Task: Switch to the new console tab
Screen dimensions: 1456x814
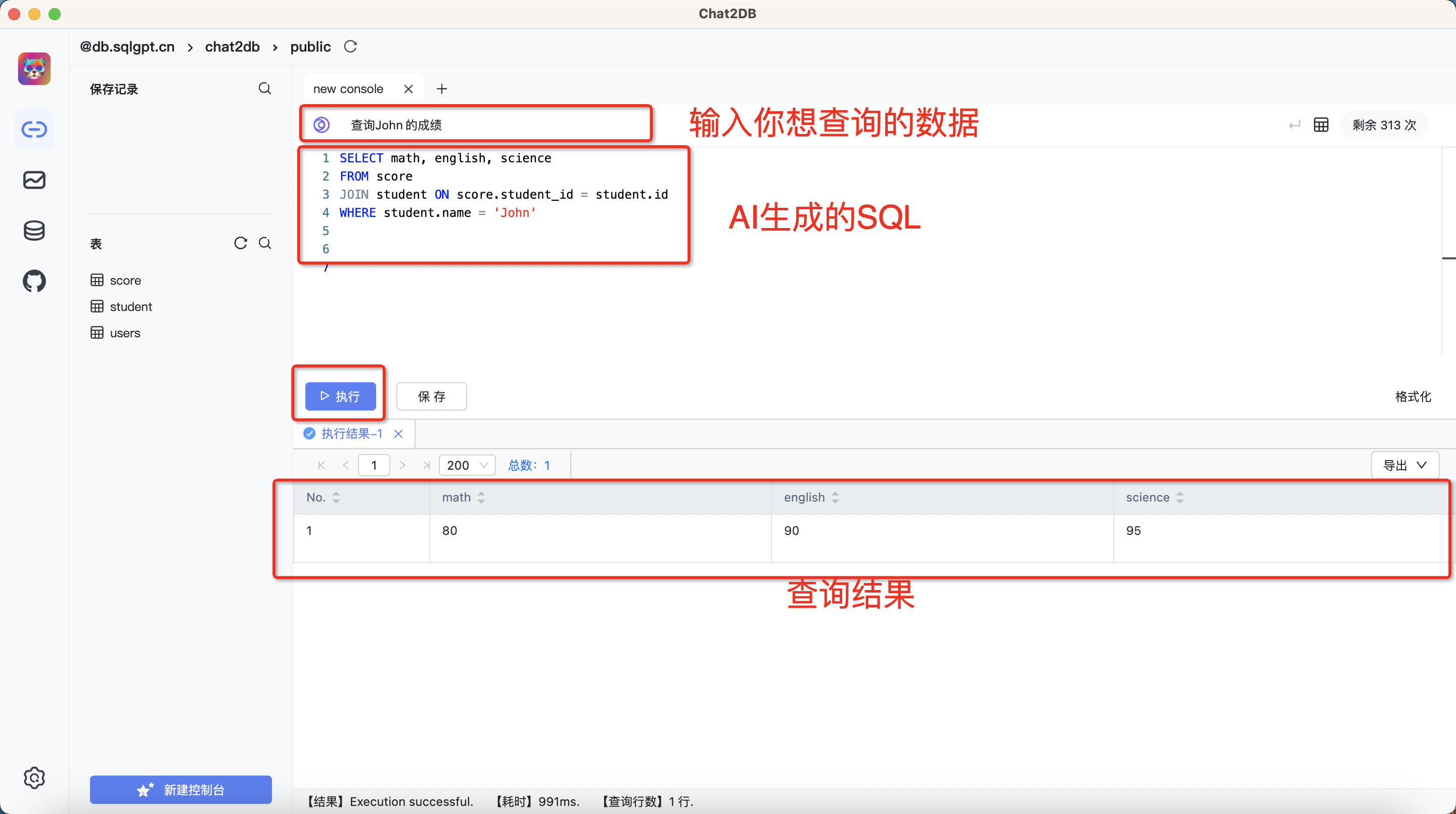Action: coord(348,88)
